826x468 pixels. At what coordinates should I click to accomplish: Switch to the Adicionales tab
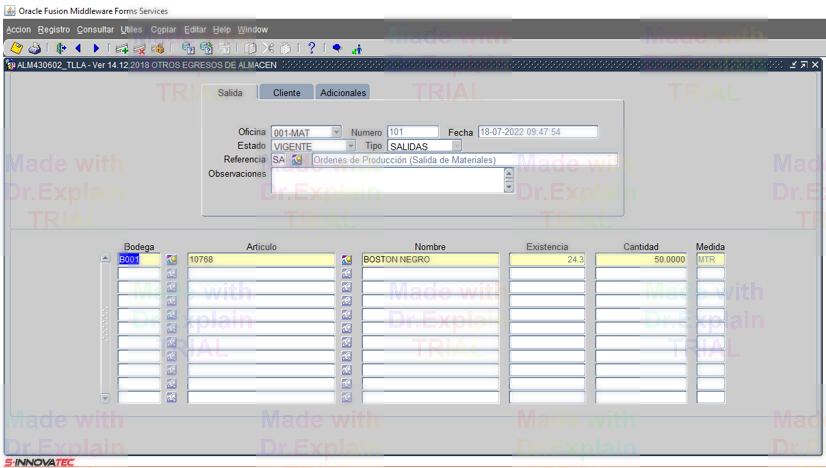pyautogui.click(x=343, y=92)
